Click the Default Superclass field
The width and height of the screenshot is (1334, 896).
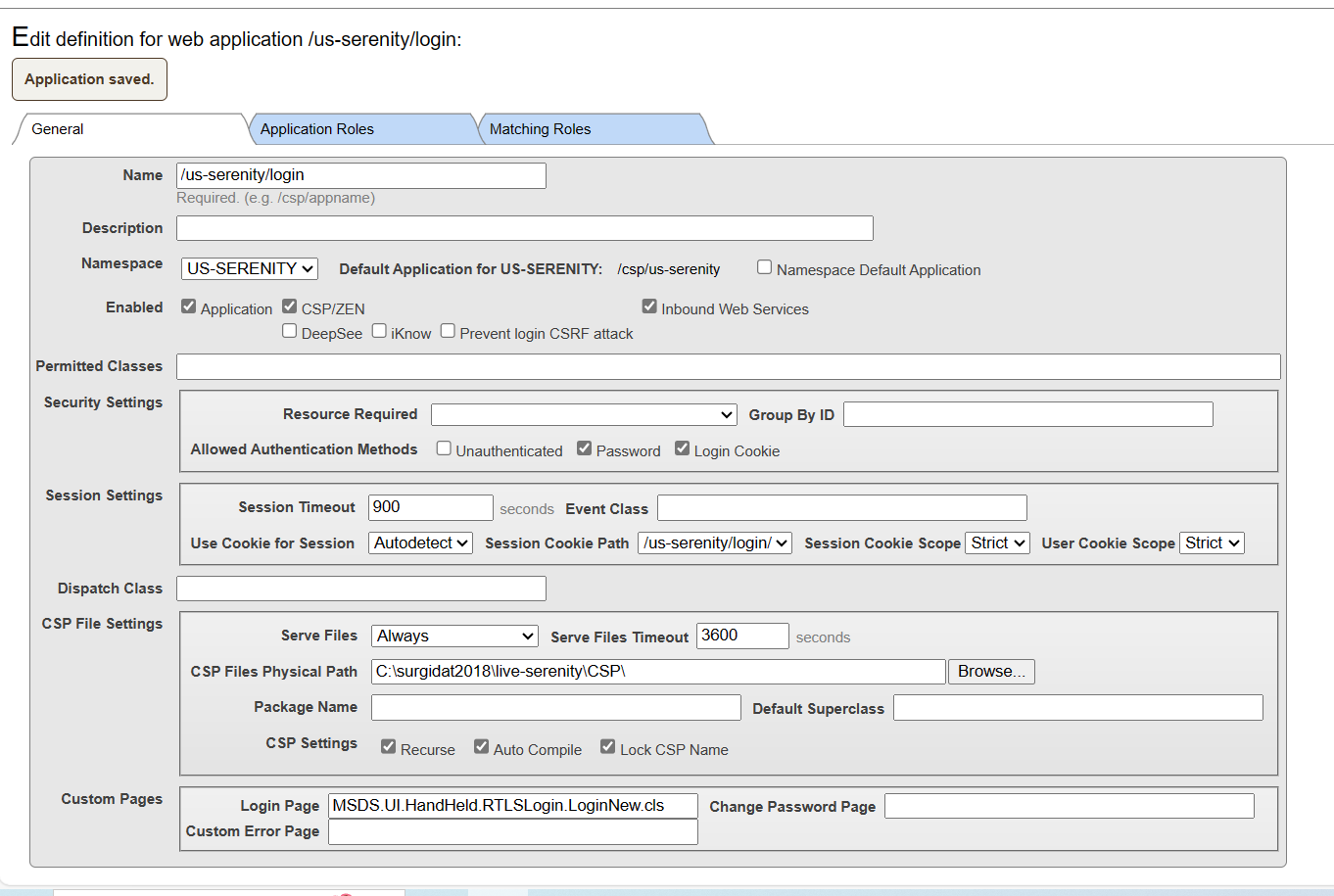tap(1078, 708)
